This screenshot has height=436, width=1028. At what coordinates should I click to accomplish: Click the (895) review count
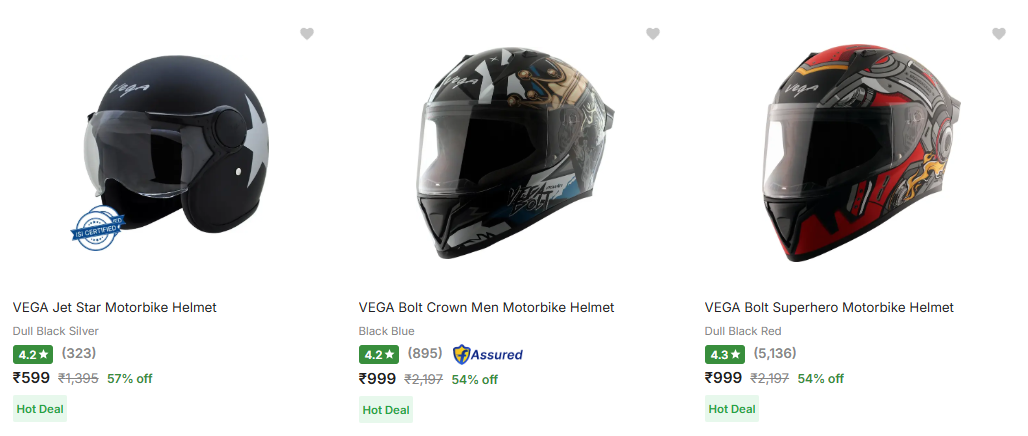click(x=425, y=353)
